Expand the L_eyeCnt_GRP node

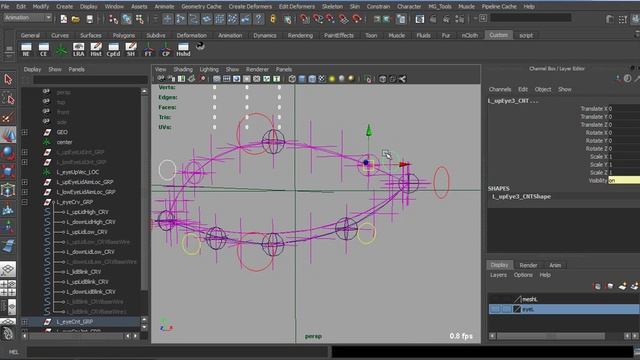[x=25, y=322]
